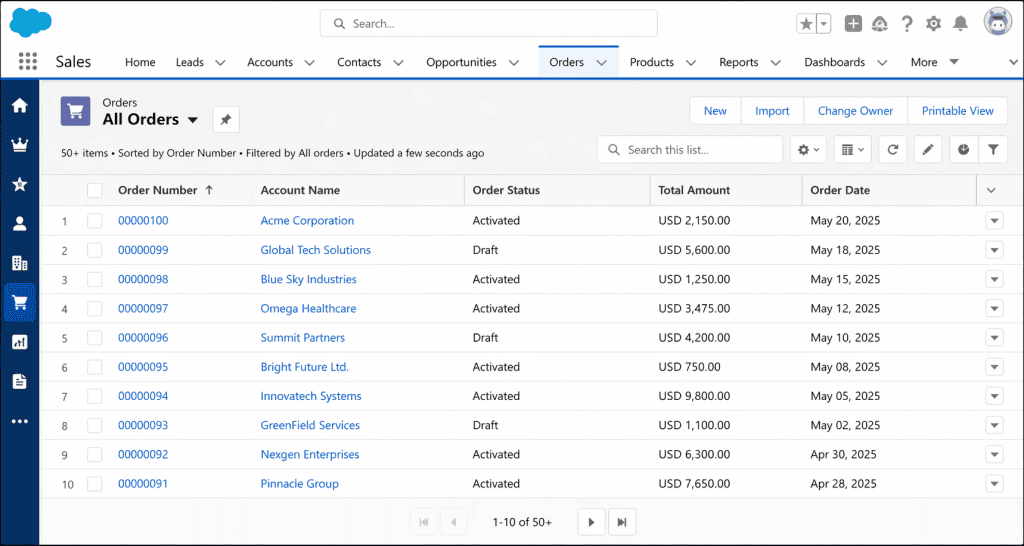
Task: Open Innovatech Systems account link
Action: click(x=311, y=396)
